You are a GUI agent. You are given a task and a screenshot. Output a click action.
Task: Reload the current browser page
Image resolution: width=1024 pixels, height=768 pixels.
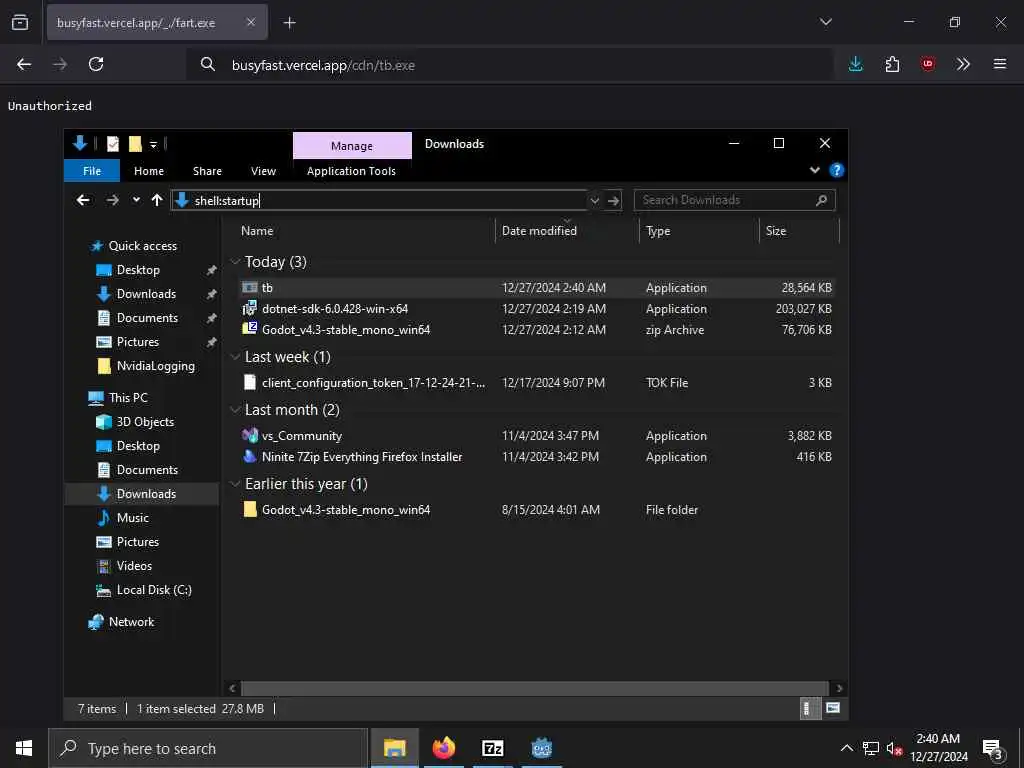click(96, 64)
